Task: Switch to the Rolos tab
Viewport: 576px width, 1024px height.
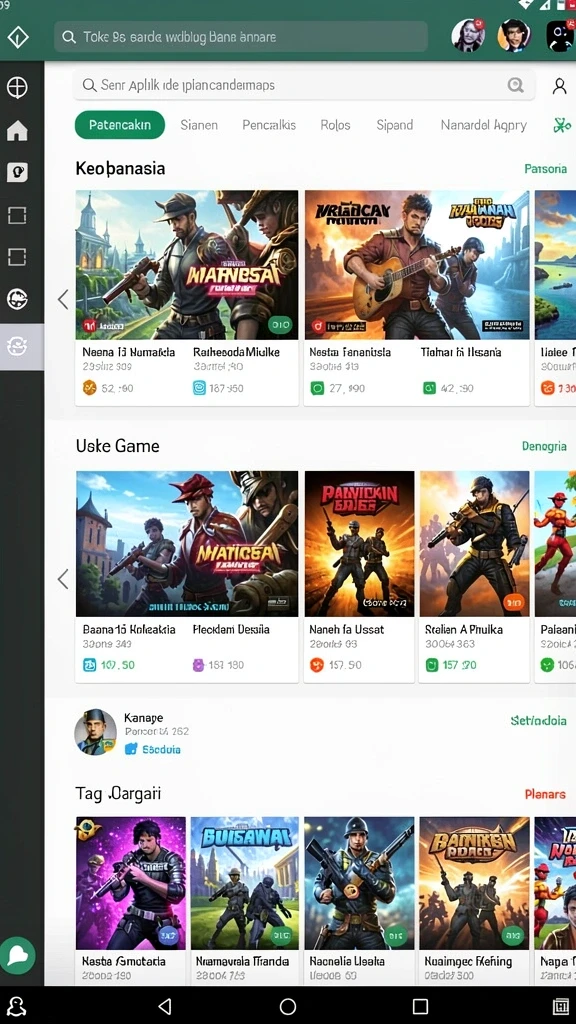Action: coord(336,125)
